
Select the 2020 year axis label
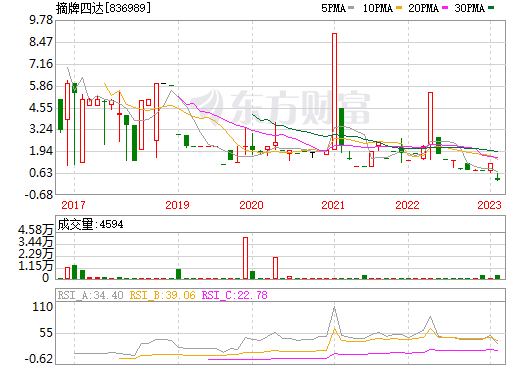251,205
